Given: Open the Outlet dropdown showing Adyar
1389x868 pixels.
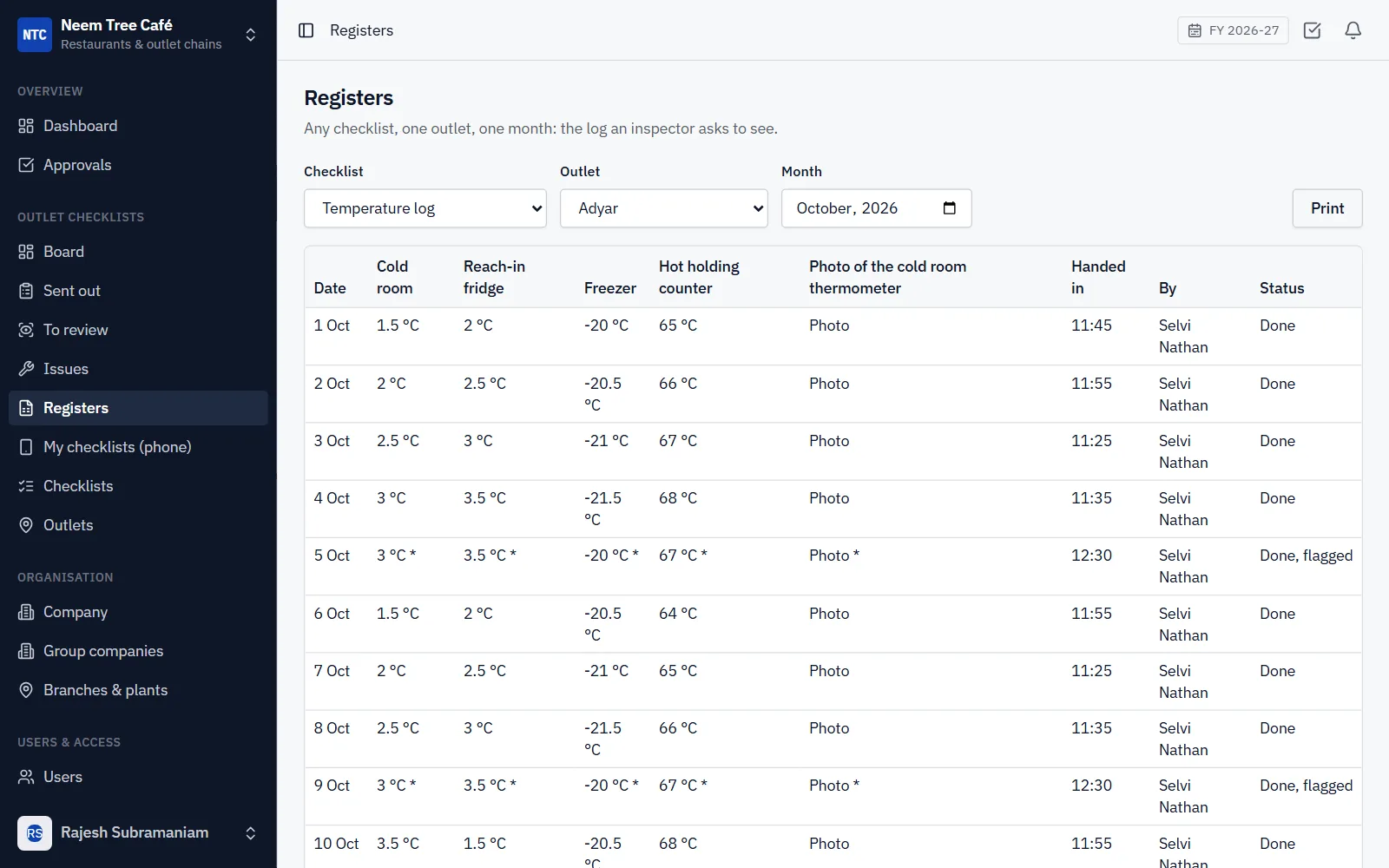Looking at the screenshot, I should (664, 208).
